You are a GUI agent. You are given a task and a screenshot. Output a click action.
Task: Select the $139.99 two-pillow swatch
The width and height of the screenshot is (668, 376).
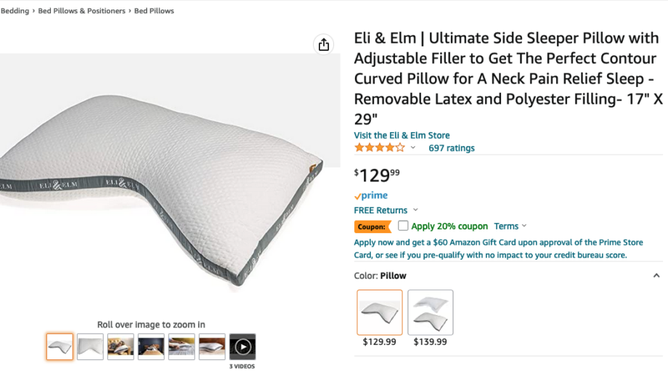(430, 313)
